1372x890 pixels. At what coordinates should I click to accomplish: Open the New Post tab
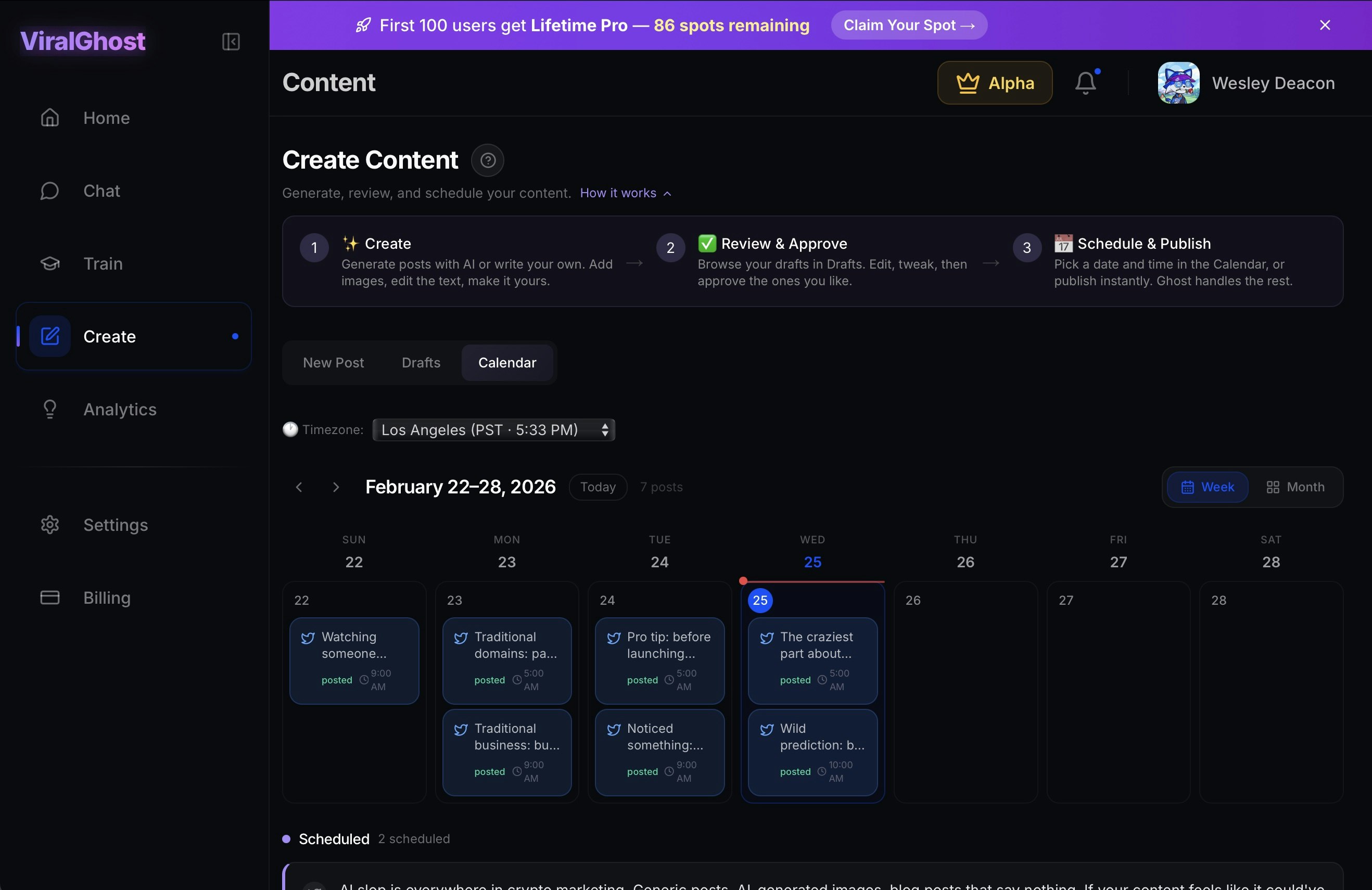coord(333,363)
